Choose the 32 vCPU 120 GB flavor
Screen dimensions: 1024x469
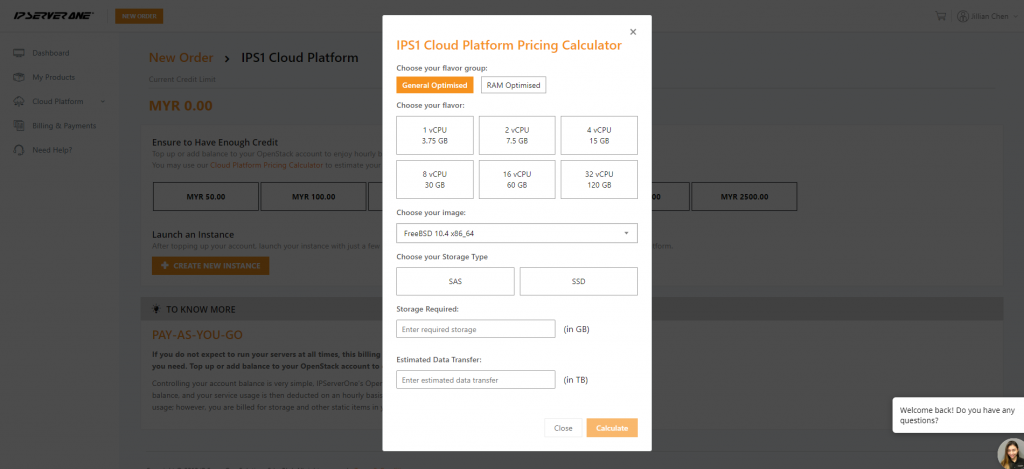tap(599, 180)
